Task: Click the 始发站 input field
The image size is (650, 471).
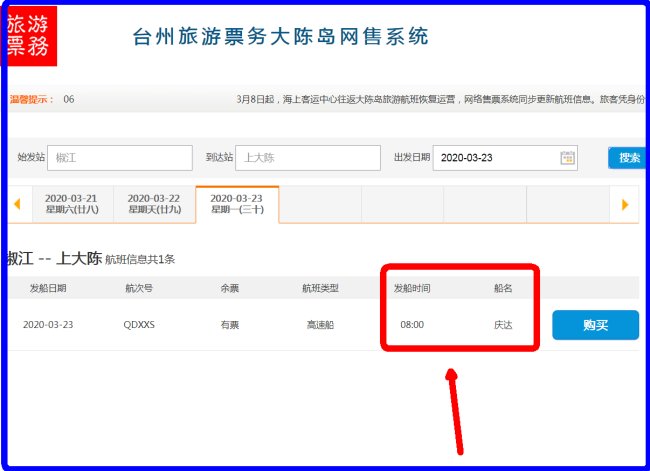Action: pos(120,158)
